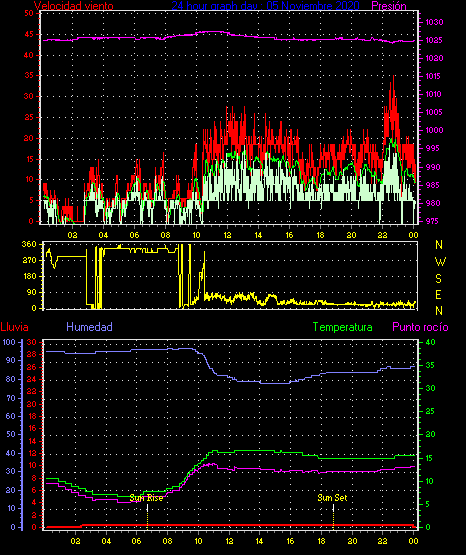Click the 975 pressure axis value

point(432,221)
